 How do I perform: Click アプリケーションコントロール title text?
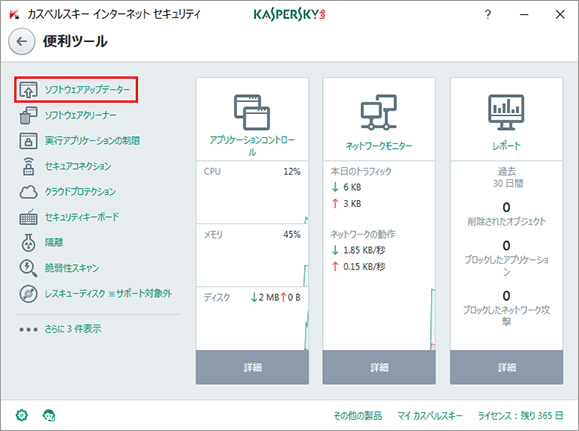pos(252,146)
